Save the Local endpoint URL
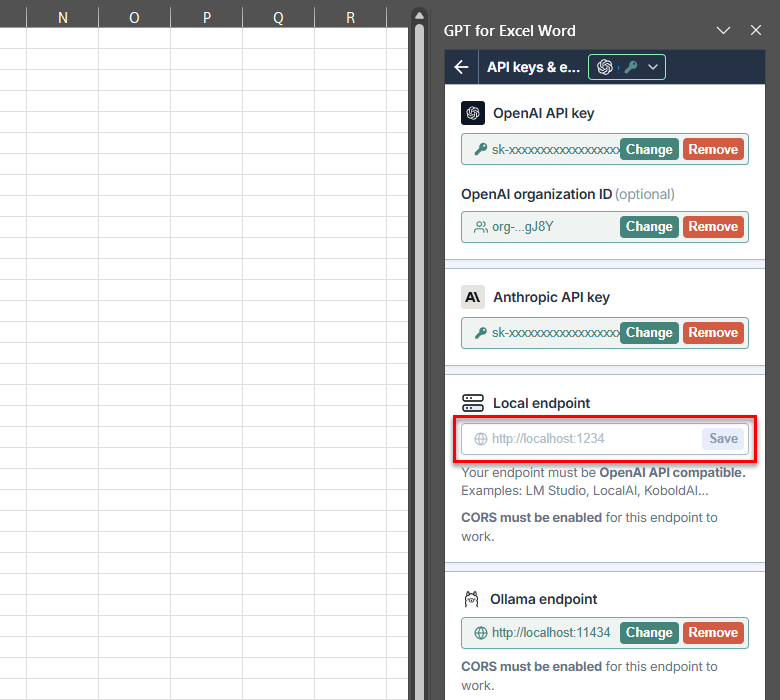Image resolution: width=780 pixels, height=700 pixels. pos(723,438)
